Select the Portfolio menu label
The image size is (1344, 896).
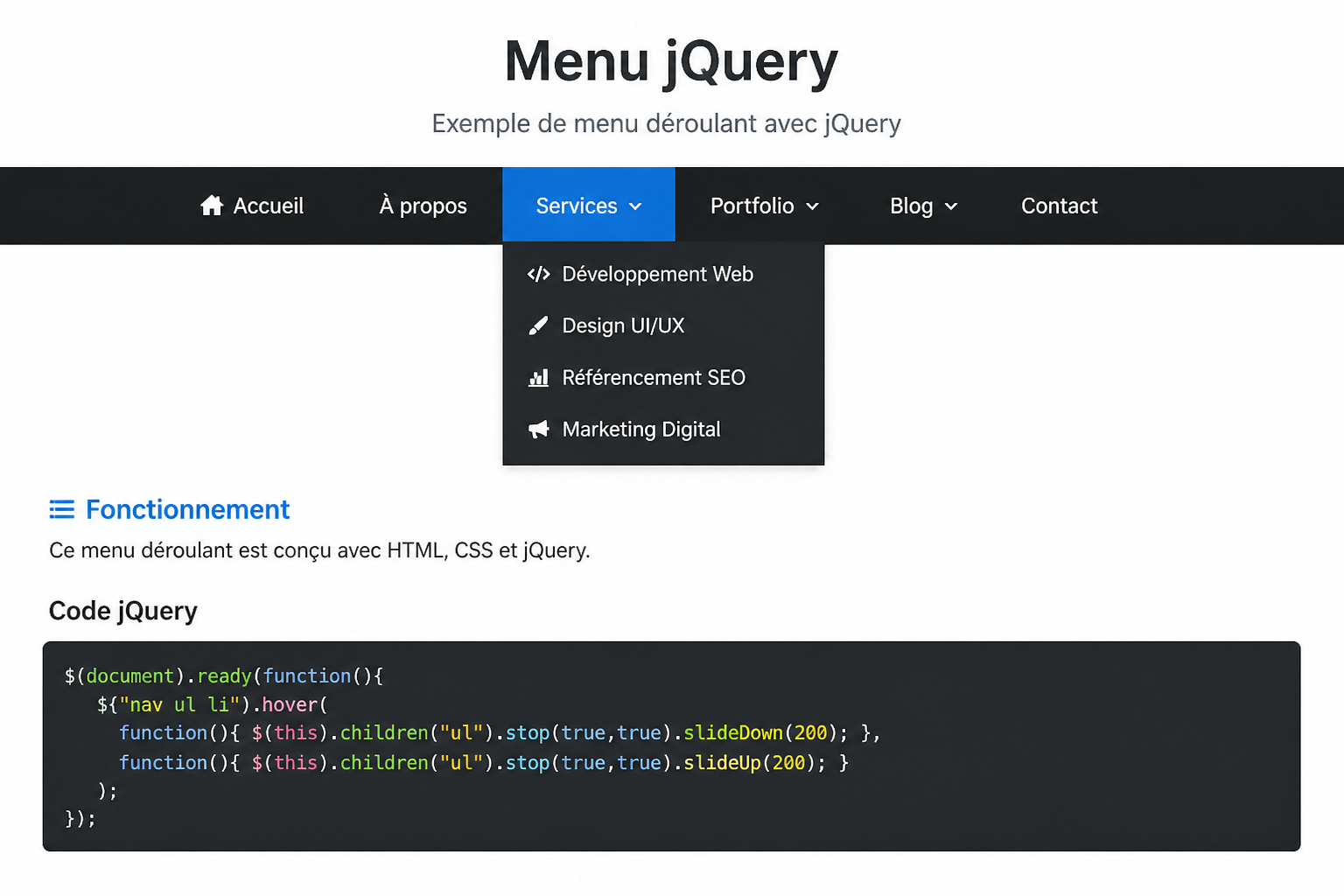coord(752,206)
